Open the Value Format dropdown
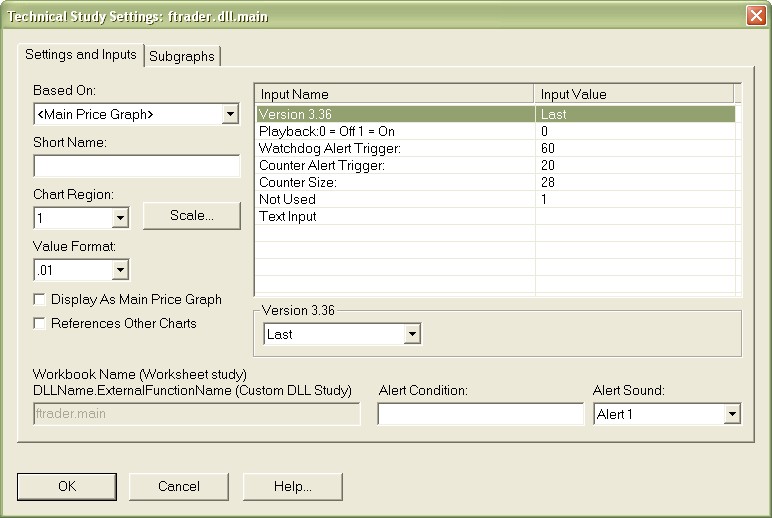Screen dimensions: 772x518 click(120, 269)
